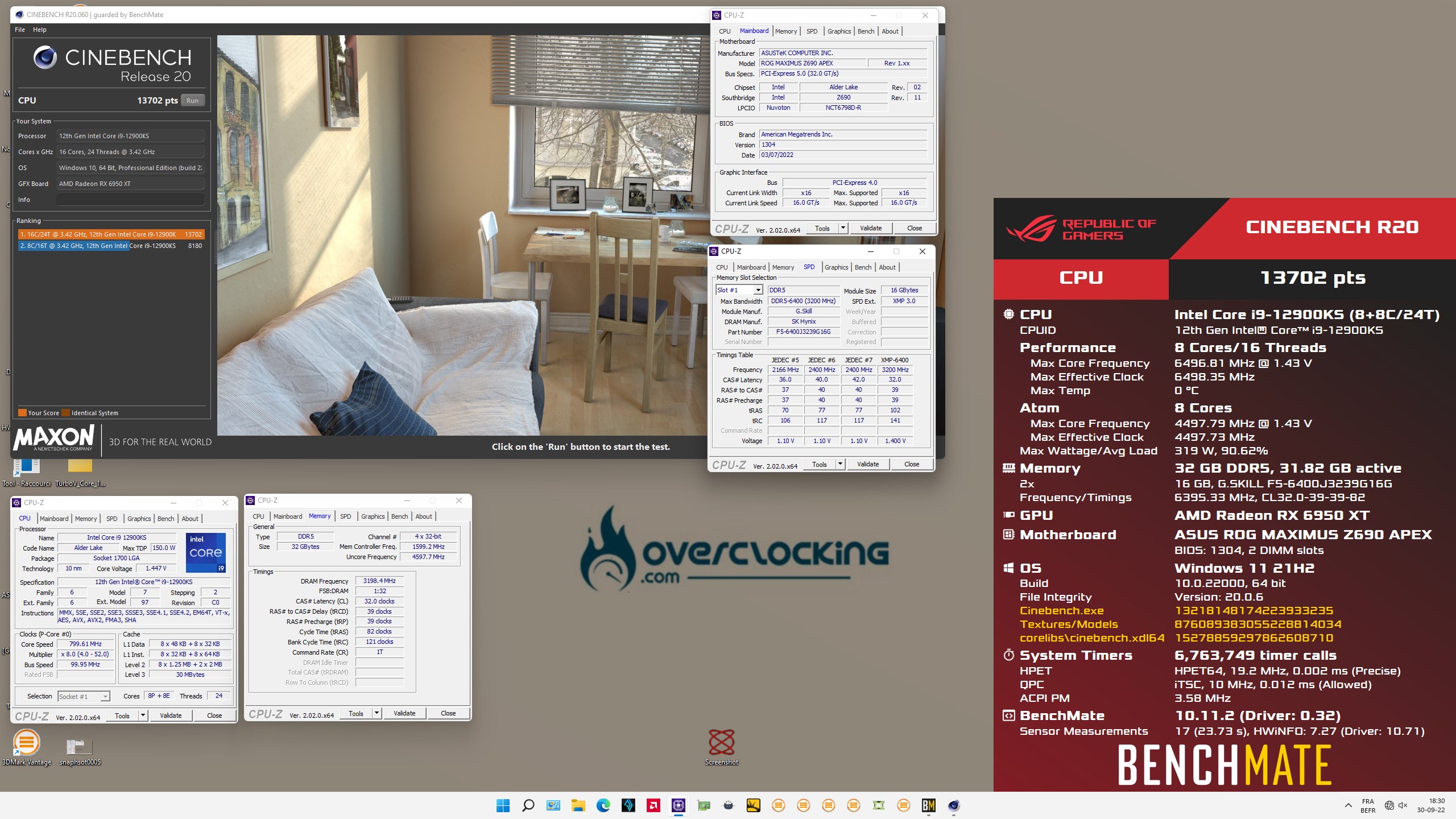Select CPU tab in CPU-Z SPD window
Viewport: 1456px width, 819px height.
(722, 267)
